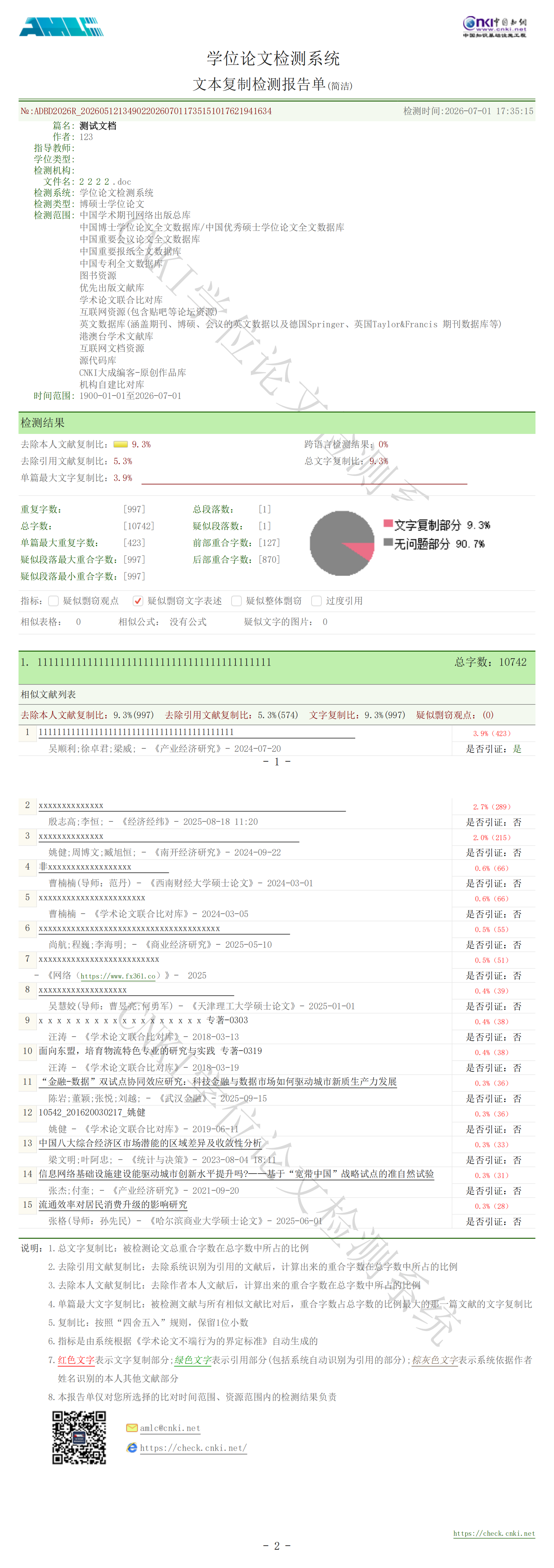Click the pie chart graphic
The width and height of the screenshot is (554, 1568).
342,542
